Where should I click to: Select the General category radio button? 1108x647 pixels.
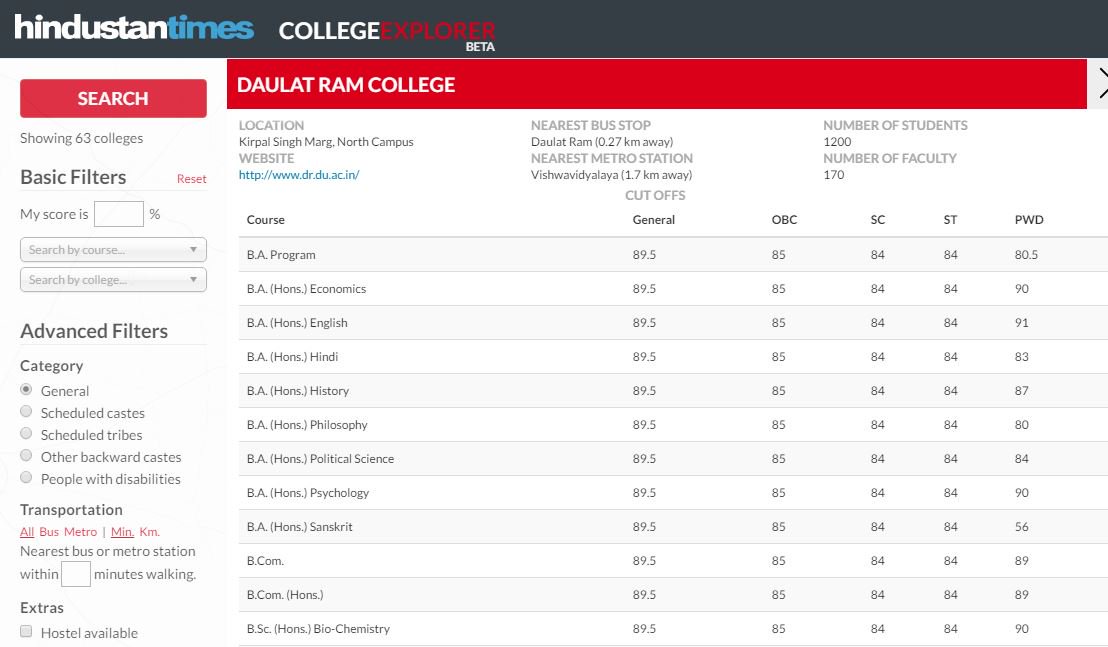[26, 389]
